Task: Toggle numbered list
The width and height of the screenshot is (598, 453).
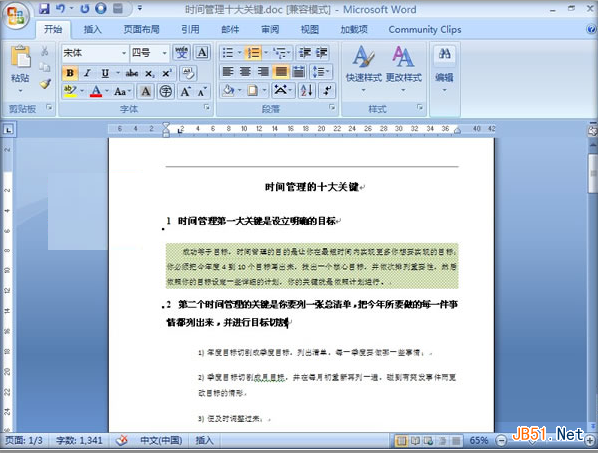Action: [253, 52]
